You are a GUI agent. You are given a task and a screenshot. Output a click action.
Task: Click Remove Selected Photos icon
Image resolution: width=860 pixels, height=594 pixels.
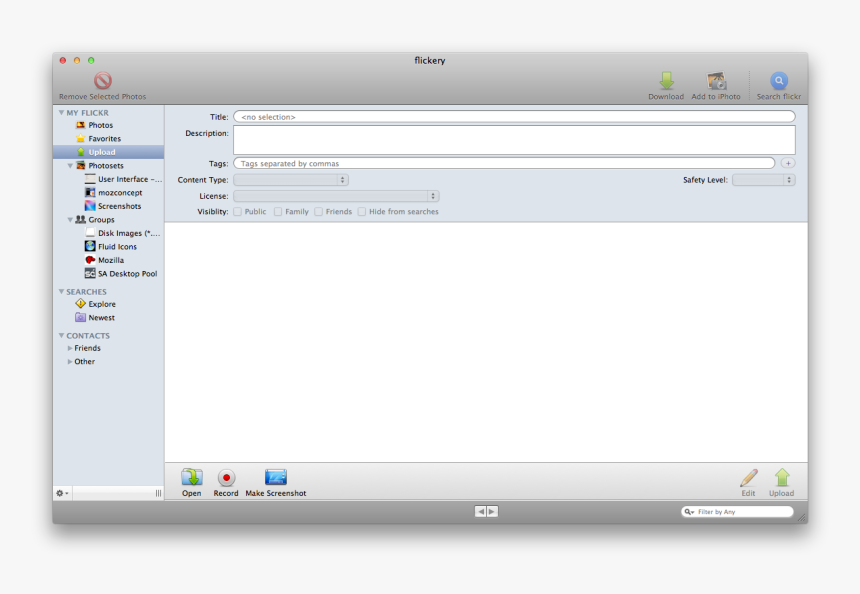click(103, 81)
